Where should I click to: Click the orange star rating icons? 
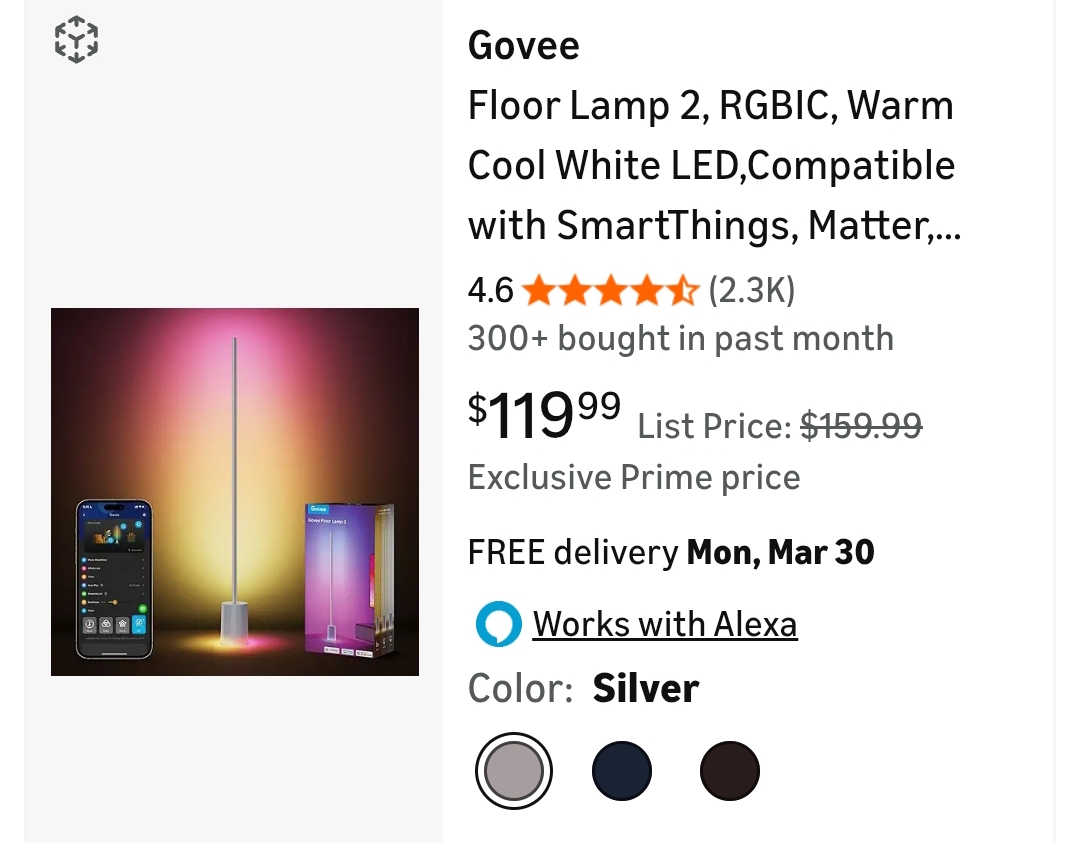click(x=610, y=291)
